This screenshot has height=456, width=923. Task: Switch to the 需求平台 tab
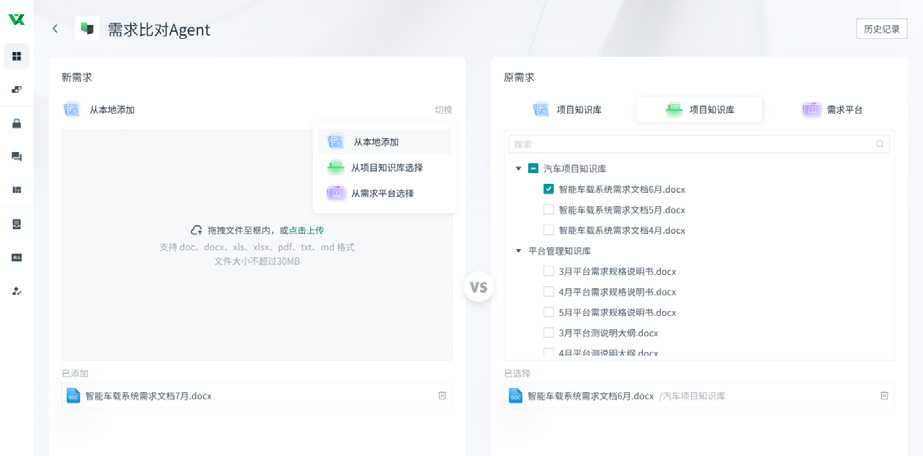point(832,110)
